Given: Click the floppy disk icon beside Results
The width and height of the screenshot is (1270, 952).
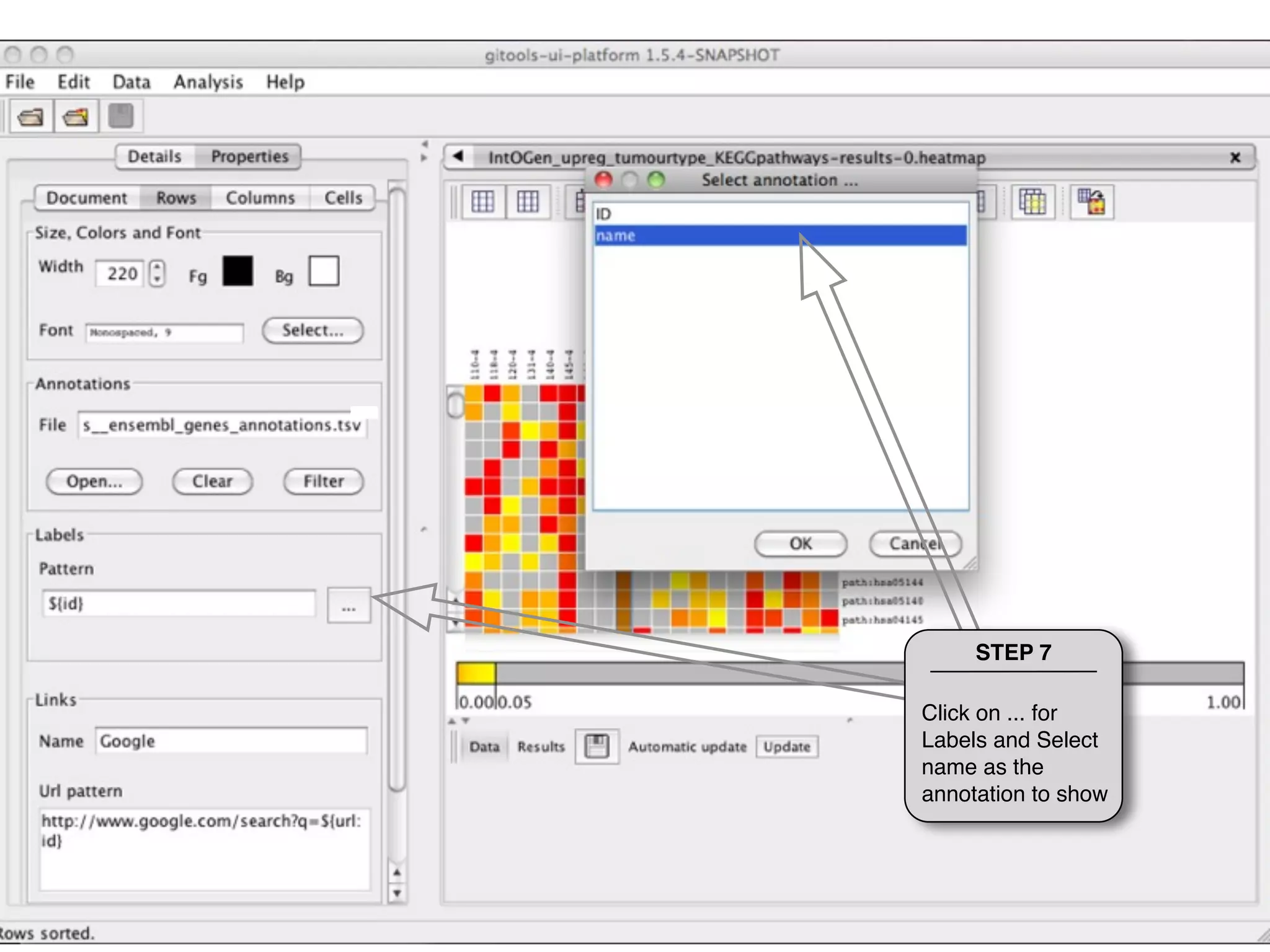Looking at the screenshot, I should point(597,746).
